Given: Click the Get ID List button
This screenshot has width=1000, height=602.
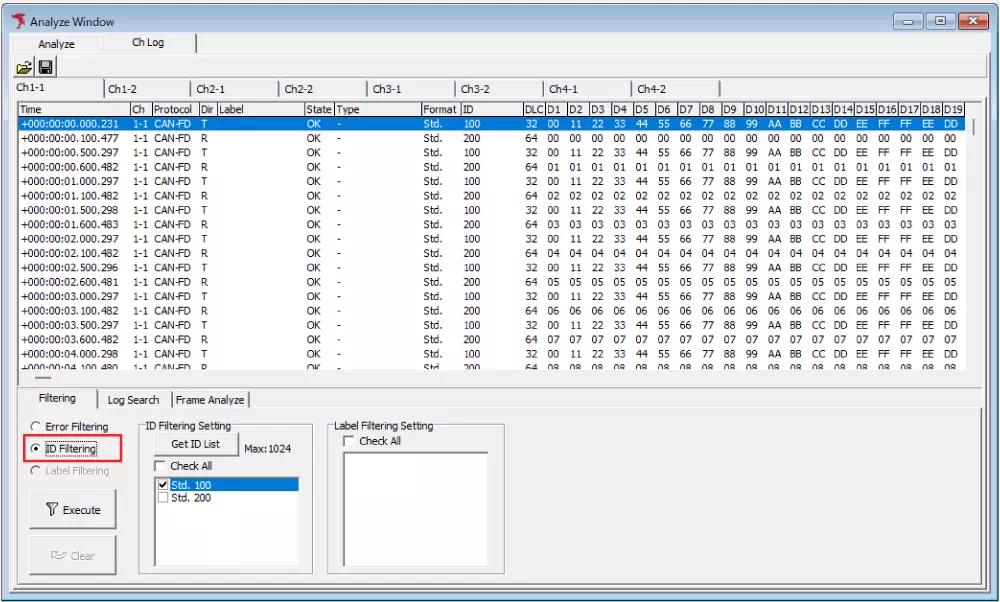Looking at the screenshot, I should [195, 444].
